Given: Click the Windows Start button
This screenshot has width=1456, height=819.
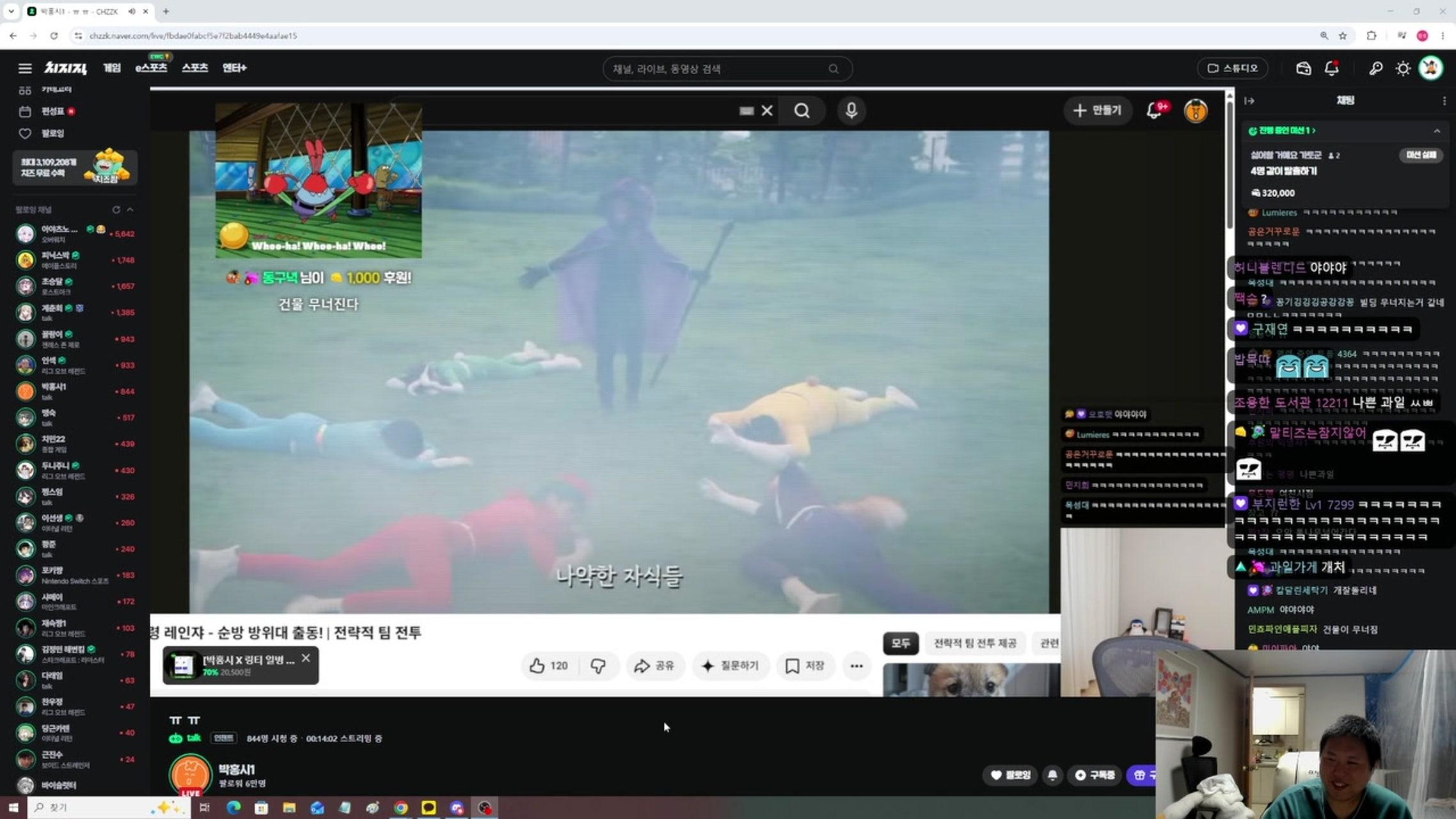Looking at the screenshot, I should coord(13,807).
